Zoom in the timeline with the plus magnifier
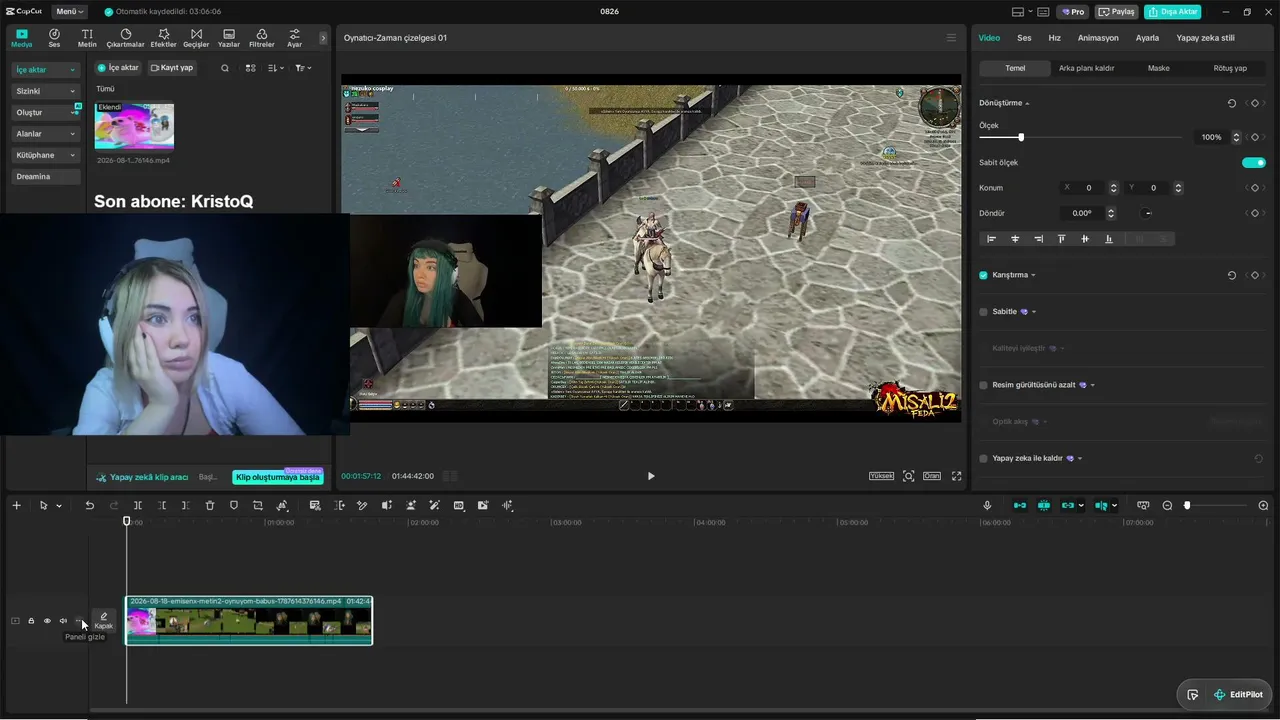Screen dimensions: 1280x720 (x=1263, y=506)
